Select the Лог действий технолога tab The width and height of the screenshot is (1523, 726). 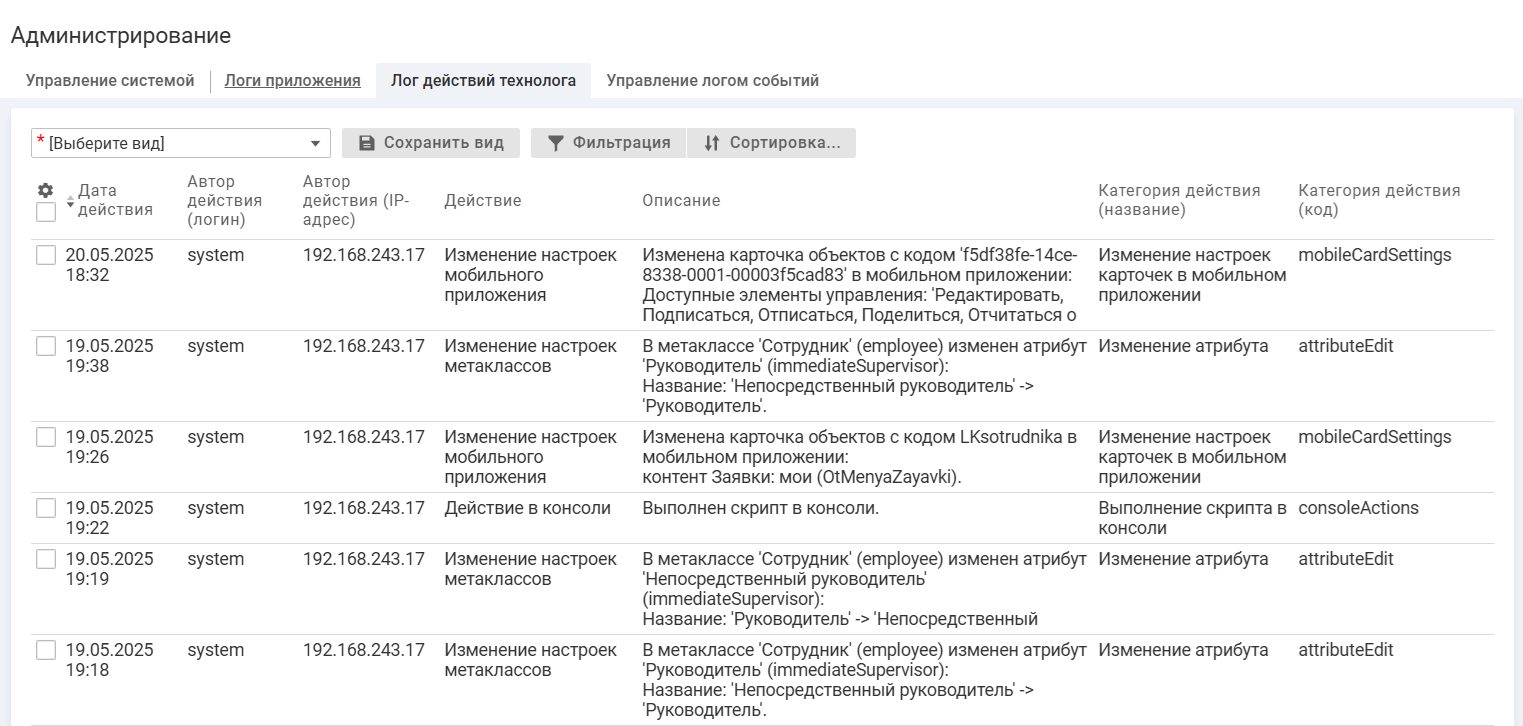click(x=483, y=81)
